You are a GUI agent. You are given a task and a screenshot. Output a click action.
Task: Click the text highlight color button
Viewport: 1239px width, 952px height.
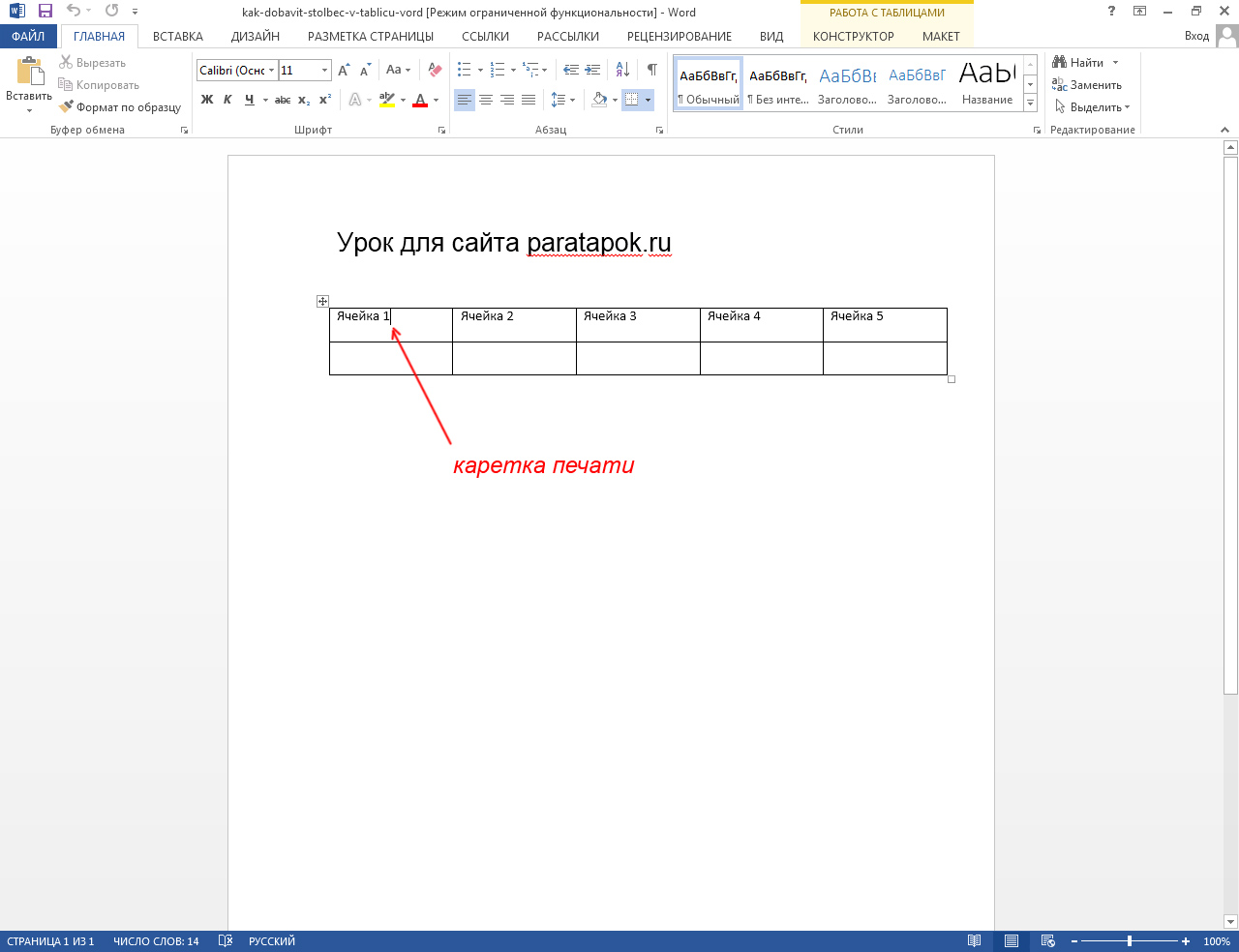coord(387,100)
